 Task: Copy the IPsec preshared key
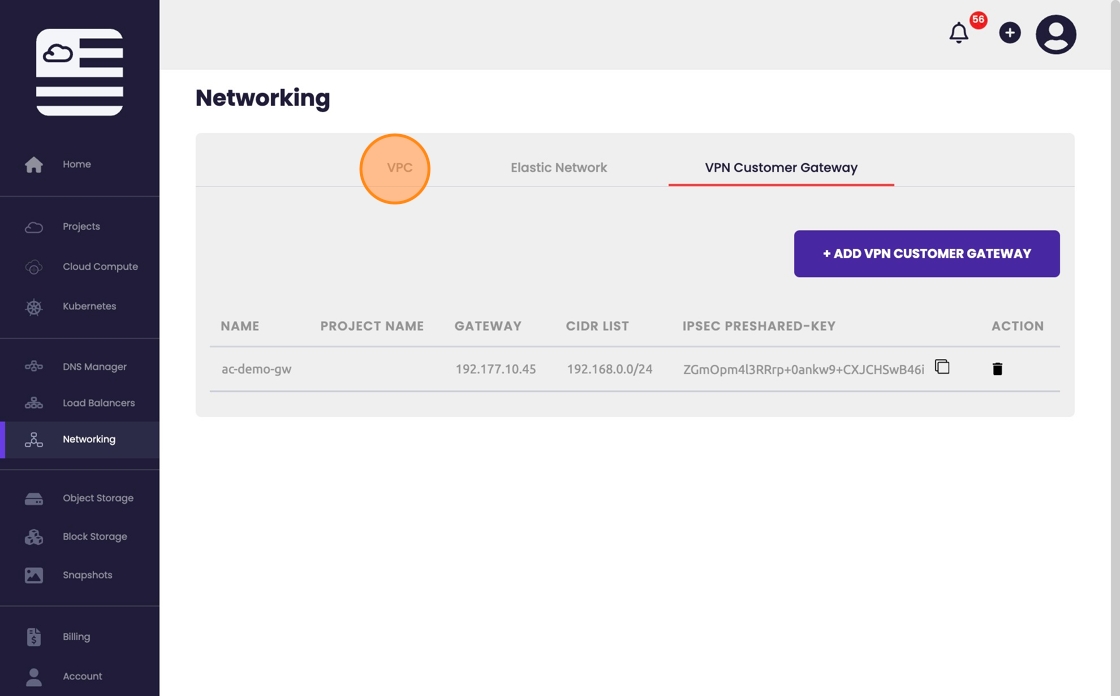point(942,367)
